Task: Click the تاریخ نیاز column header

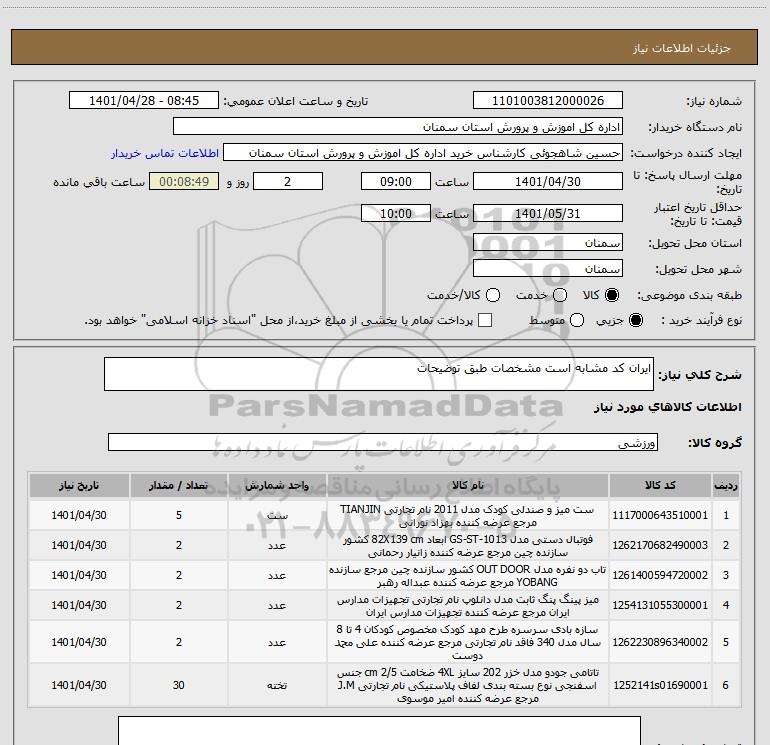Action: pyautogui.click(x=79, y=486)
